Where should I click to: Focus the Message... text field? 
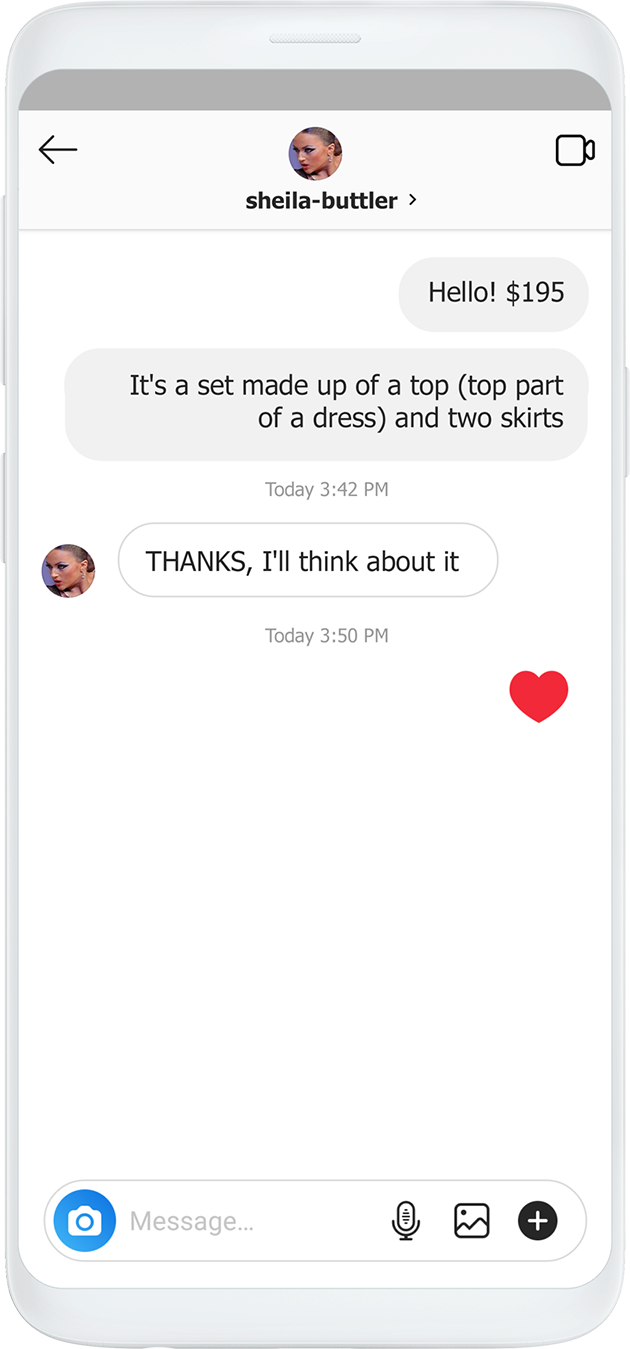[250, 1221]
